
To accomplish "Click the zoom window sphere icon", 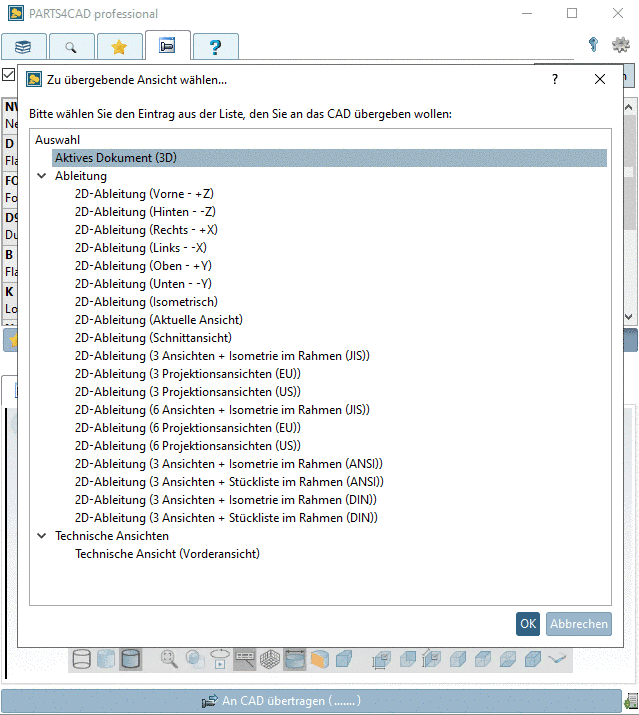I will (x=195, y=659).
